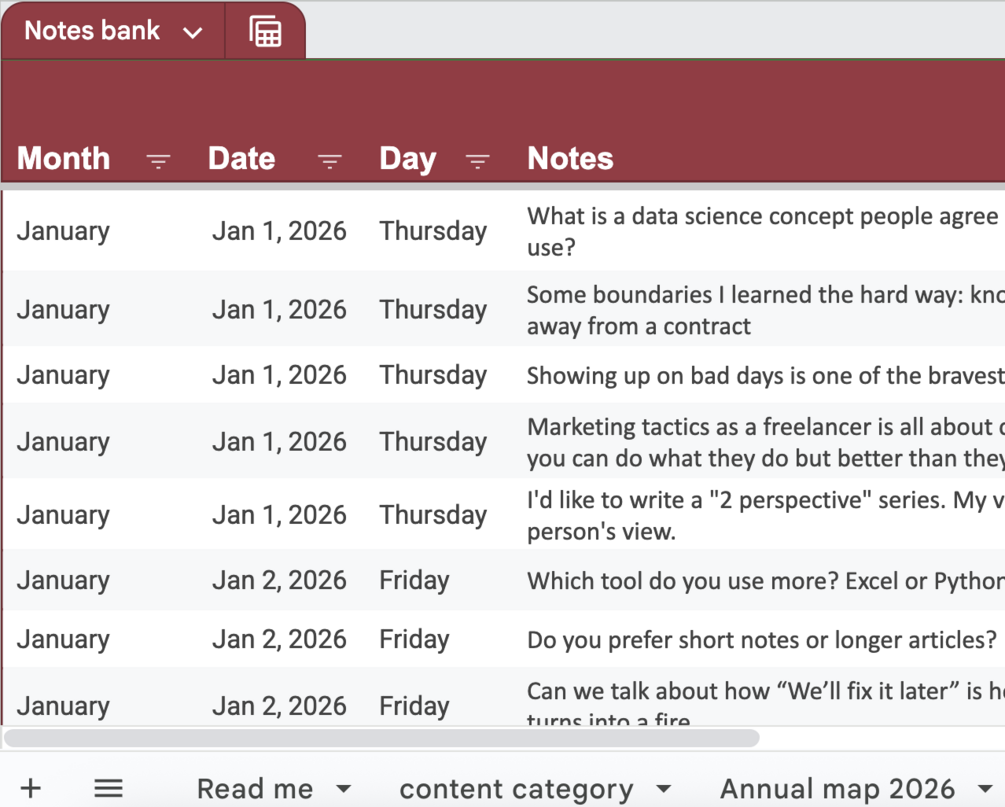Screen dimensions: 1005x807
Task: Switch to the Read me sheet tab
Action: [x=254, y=789]
